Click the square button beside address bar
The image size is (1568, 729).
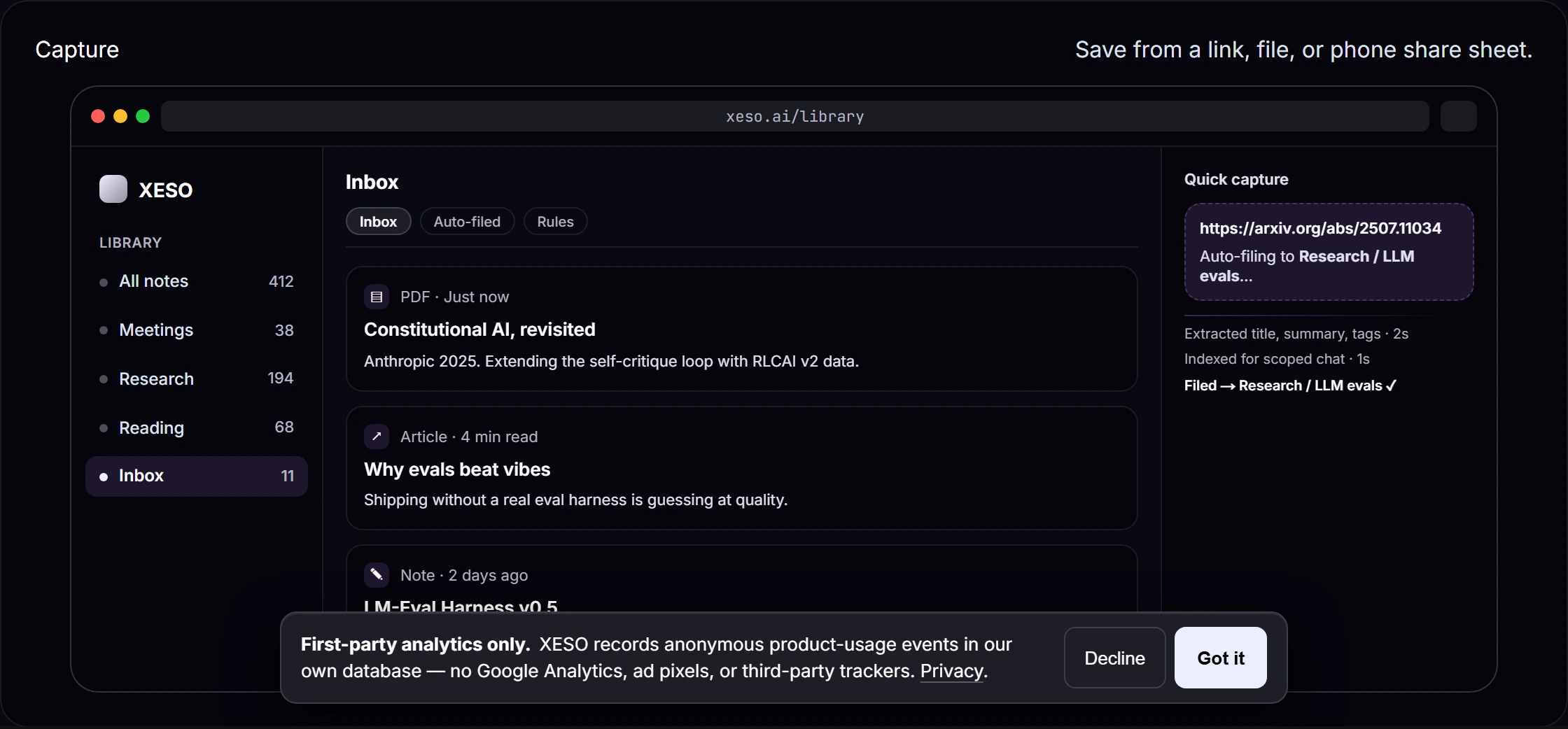[x=1459, y=116]
